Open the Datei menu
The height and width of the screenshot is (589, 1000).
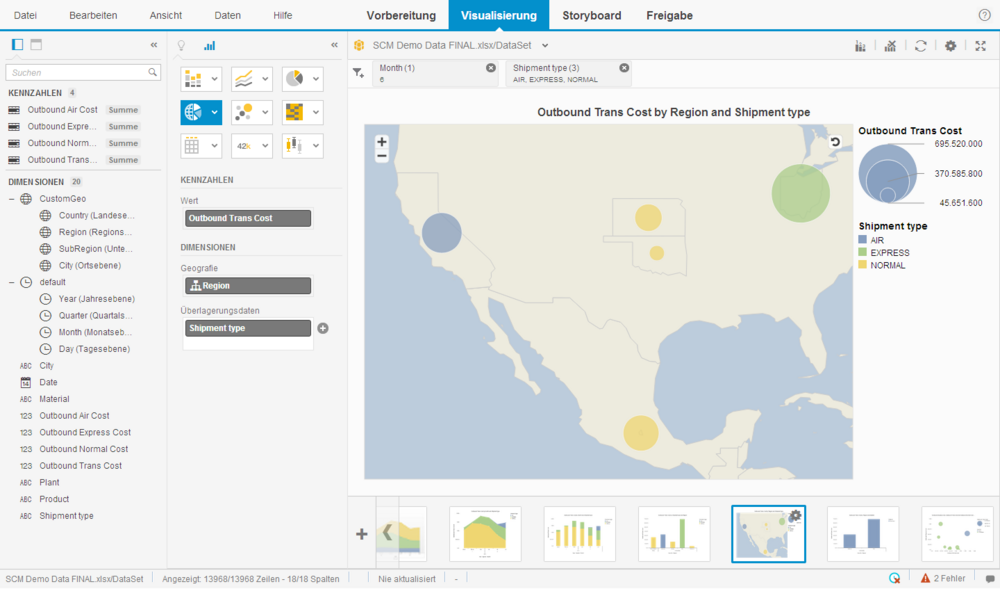[26, 15]
